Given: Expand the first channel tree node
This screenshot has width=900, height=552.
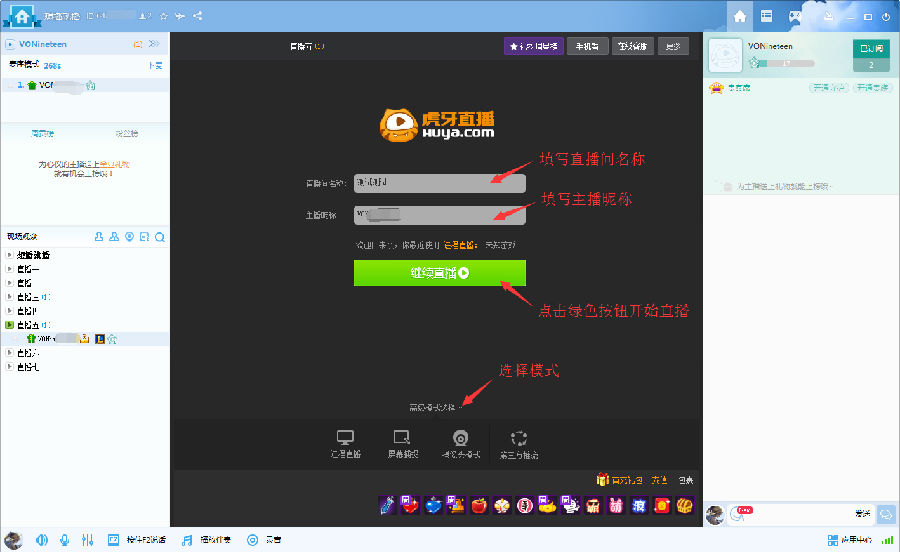Looking at the screenshot, I should click(x=9, y=254).
